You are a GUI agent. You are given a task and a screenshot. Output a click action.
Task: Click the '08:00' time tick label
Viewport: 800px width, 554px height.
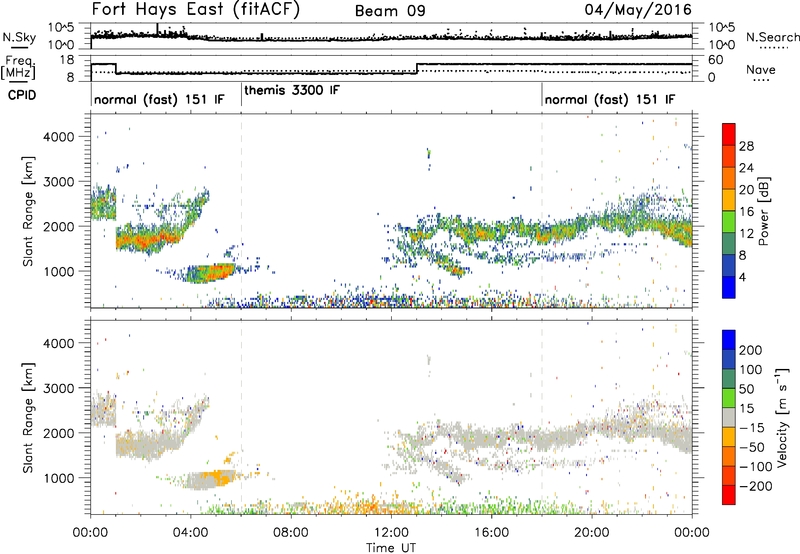[291, 533]
